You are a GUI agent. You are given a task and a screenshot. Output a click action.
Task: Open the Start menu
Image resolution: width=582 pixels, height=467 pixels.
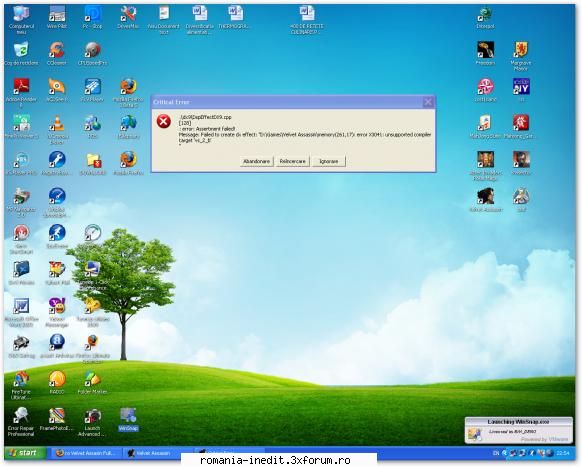[x=24, y=453]
